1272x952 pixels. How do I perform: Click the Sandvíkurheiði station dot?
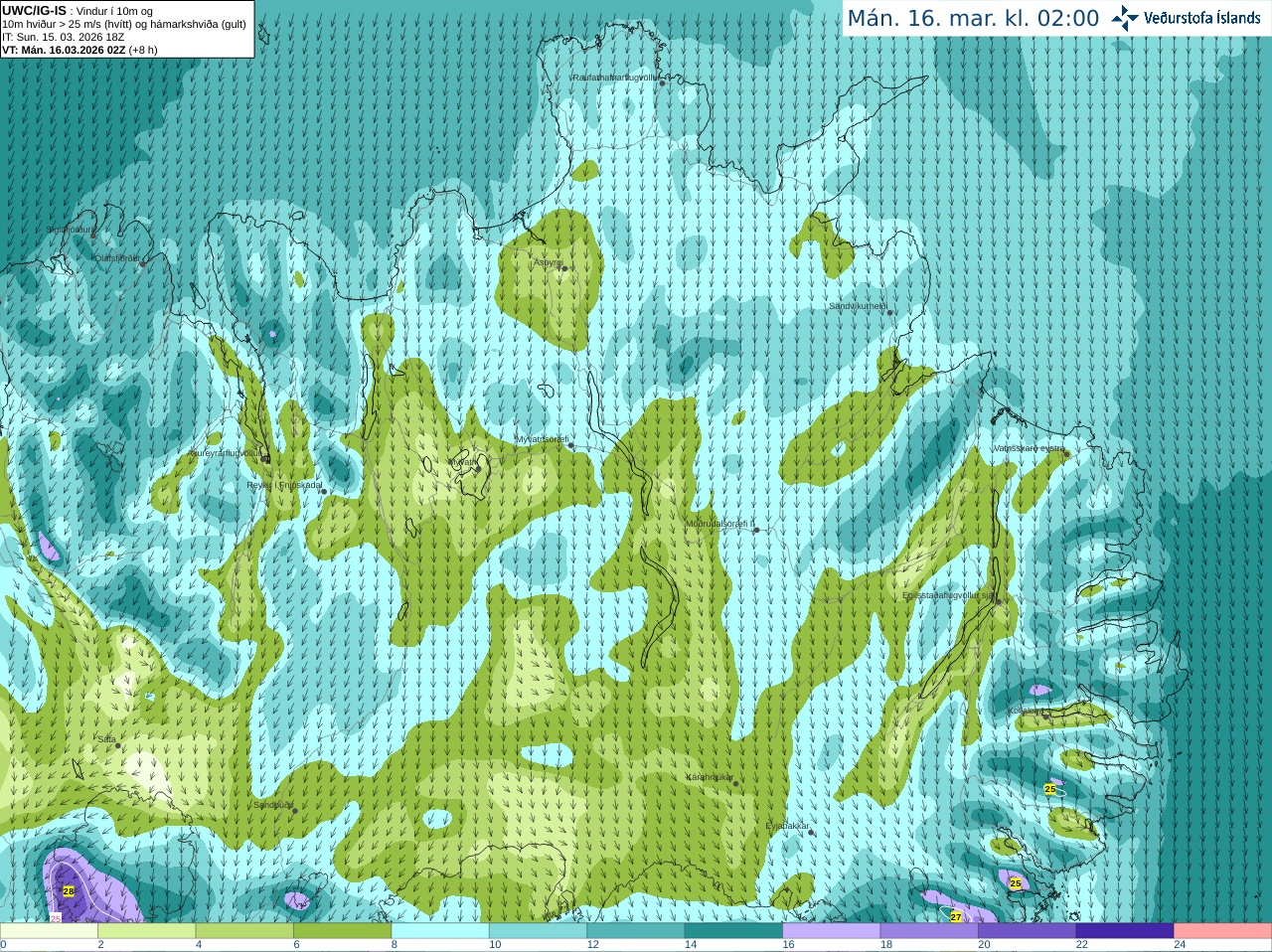889,313
